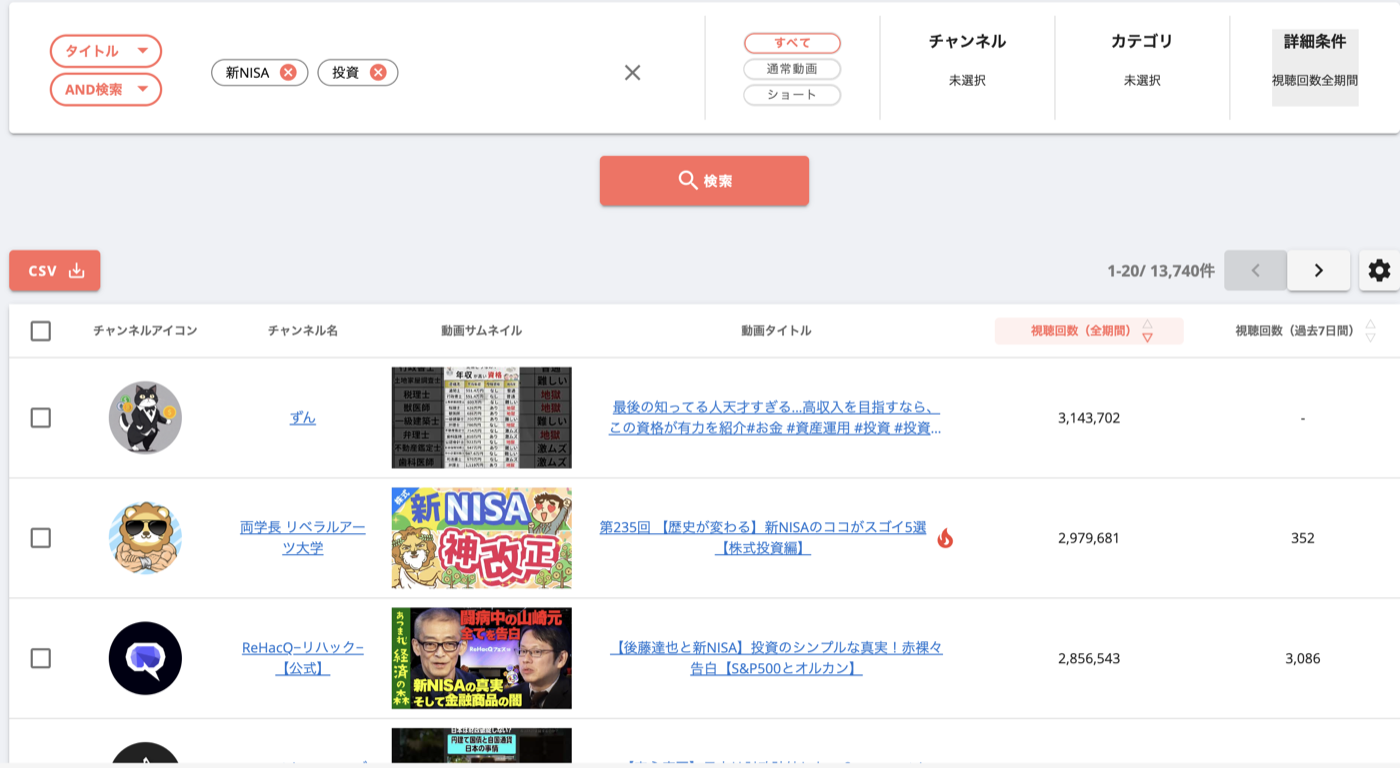This screenshot has height=768, width=1400.
Task: Select 通常動画 video type filter
Action: tap(792, 69)
